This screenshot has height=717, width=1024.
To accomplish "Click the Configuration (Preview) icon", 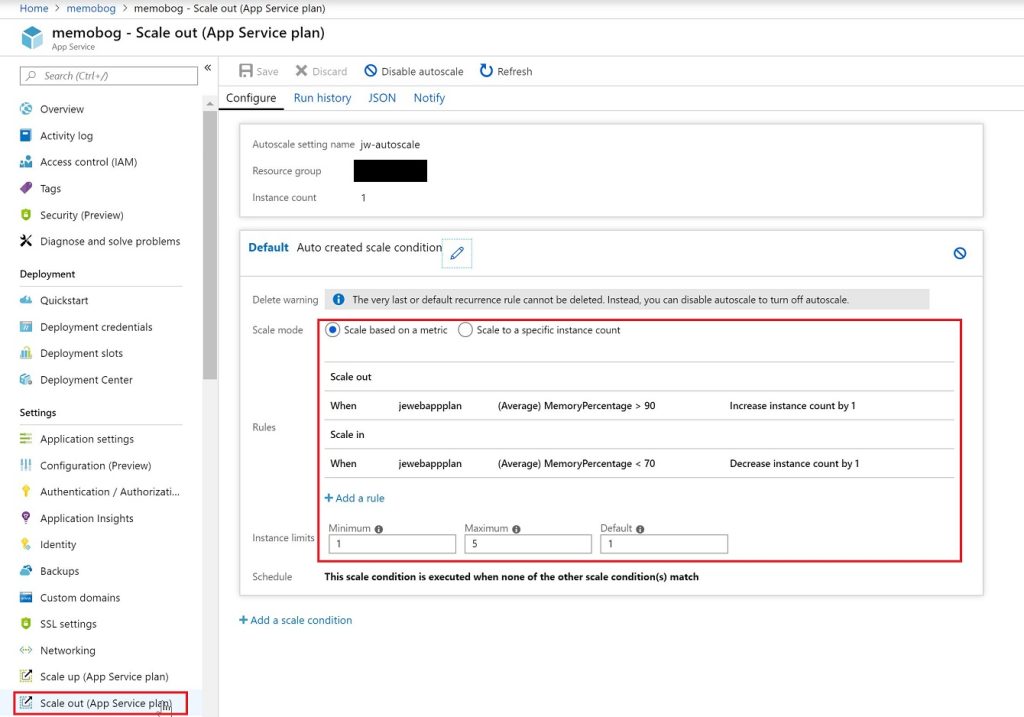I will (x=25, y=465).
